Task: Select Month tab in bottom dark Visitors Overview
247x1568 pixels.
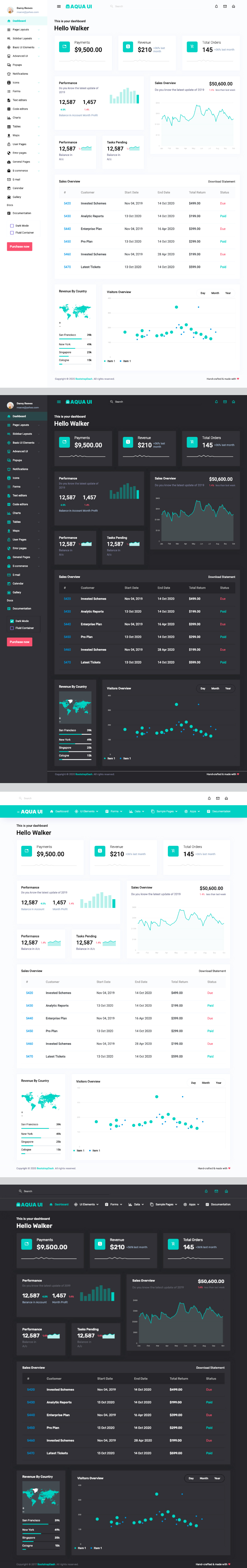Action: pos(204,1478)
